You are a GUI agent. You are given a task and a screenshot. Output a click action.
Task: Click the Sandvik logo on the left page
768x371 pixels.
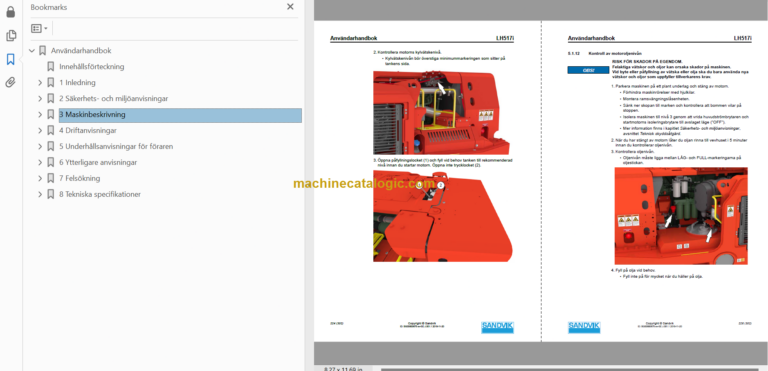coord(497,327)
